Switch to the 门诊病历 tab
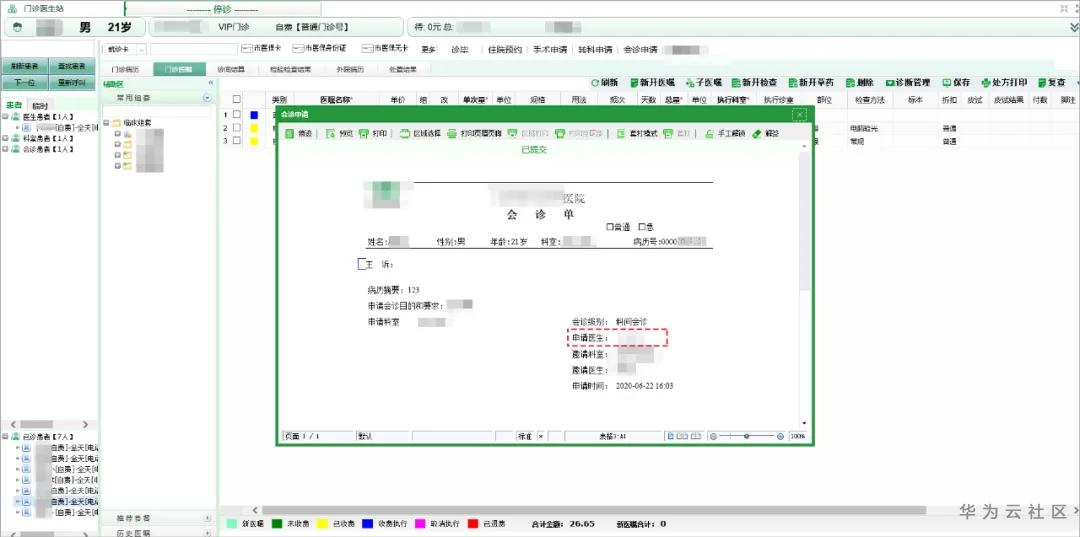The width and height of the screenshot is (1080, 537). tap(125, 70)
